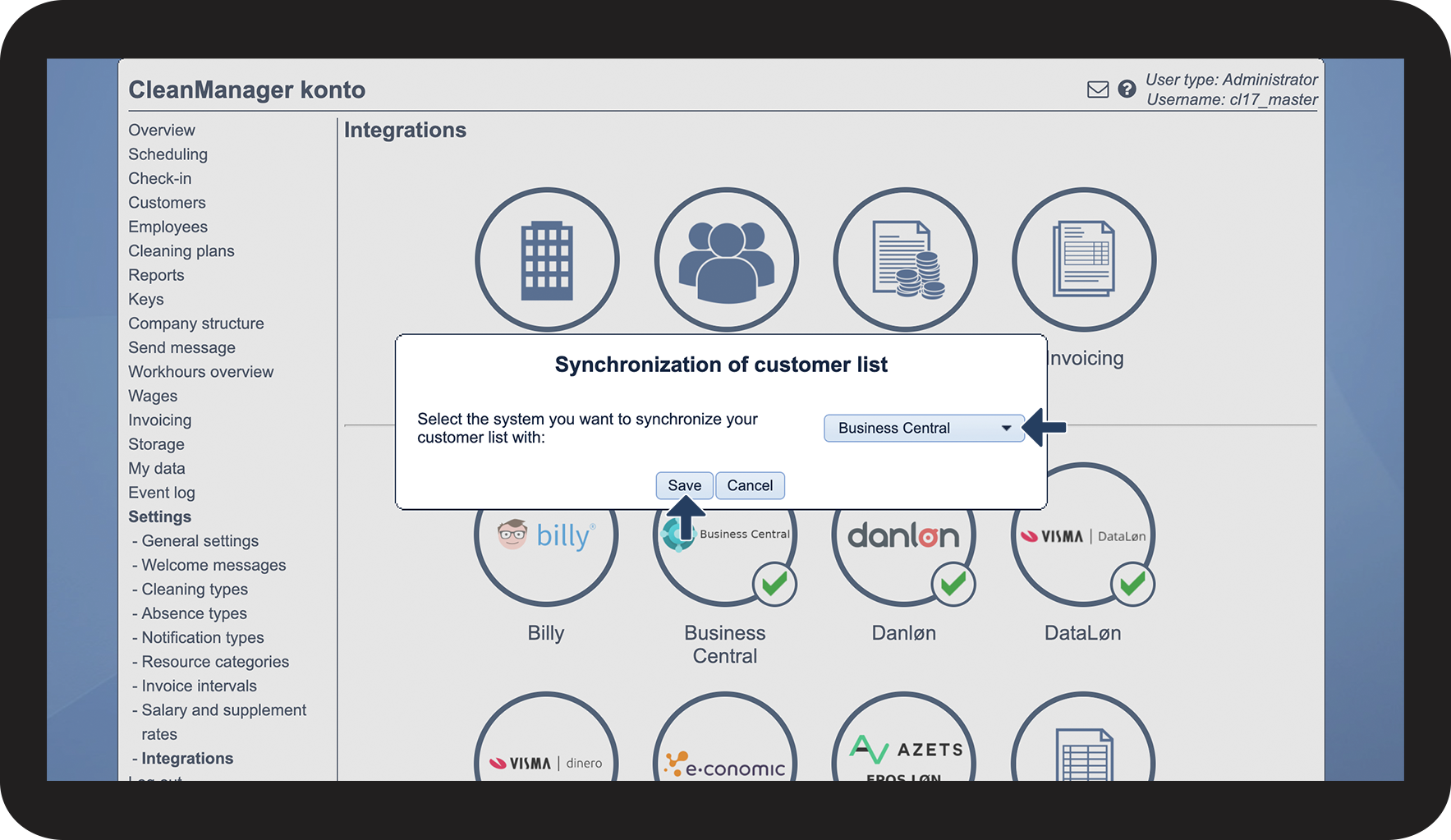Toggle the DataLøn green checkmark badge
The width and height of the screenshot is (1451, 840).
click(x=1132, y=585)
